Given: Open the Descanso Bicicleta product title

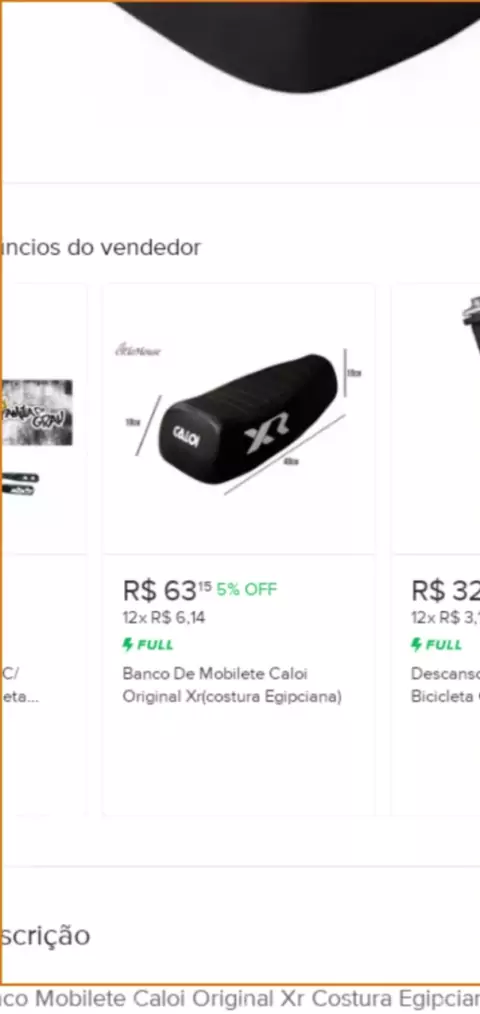Looking at the screenshot, I should [x=446, y=685].
